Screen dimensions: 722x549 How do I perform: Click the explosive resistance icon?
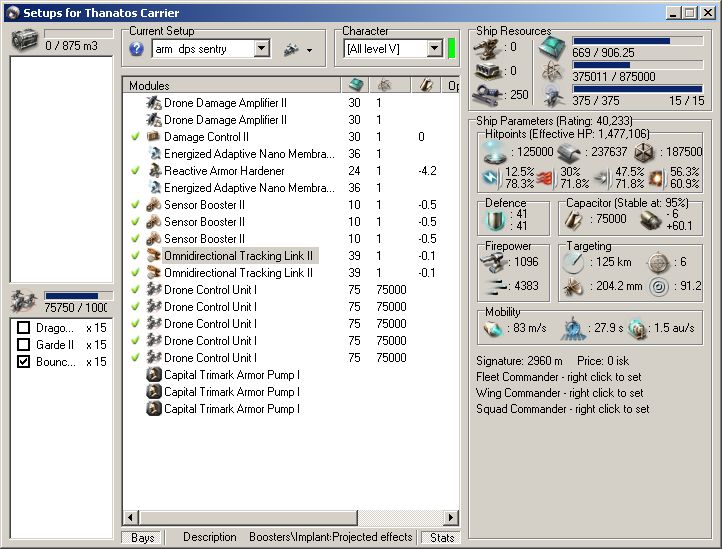click(657, 177)
